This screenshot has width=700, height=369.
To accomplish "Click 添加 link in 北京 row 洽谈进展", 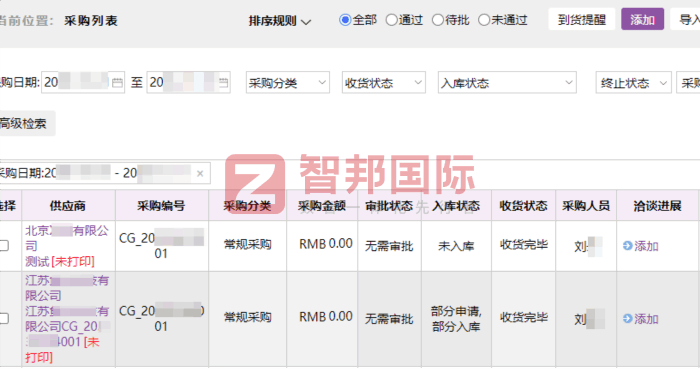I will click(x=646, y=246).
